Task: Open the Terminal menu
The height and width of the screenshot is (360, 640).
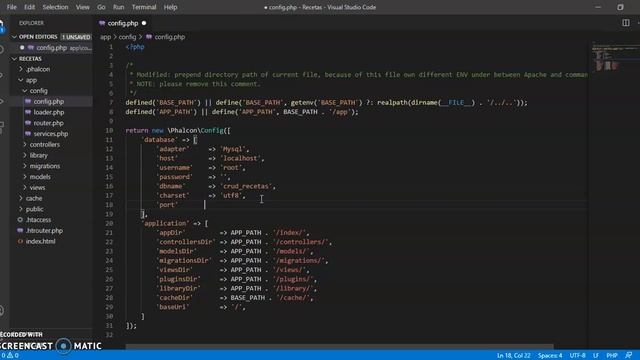Action: pos(144,7)
